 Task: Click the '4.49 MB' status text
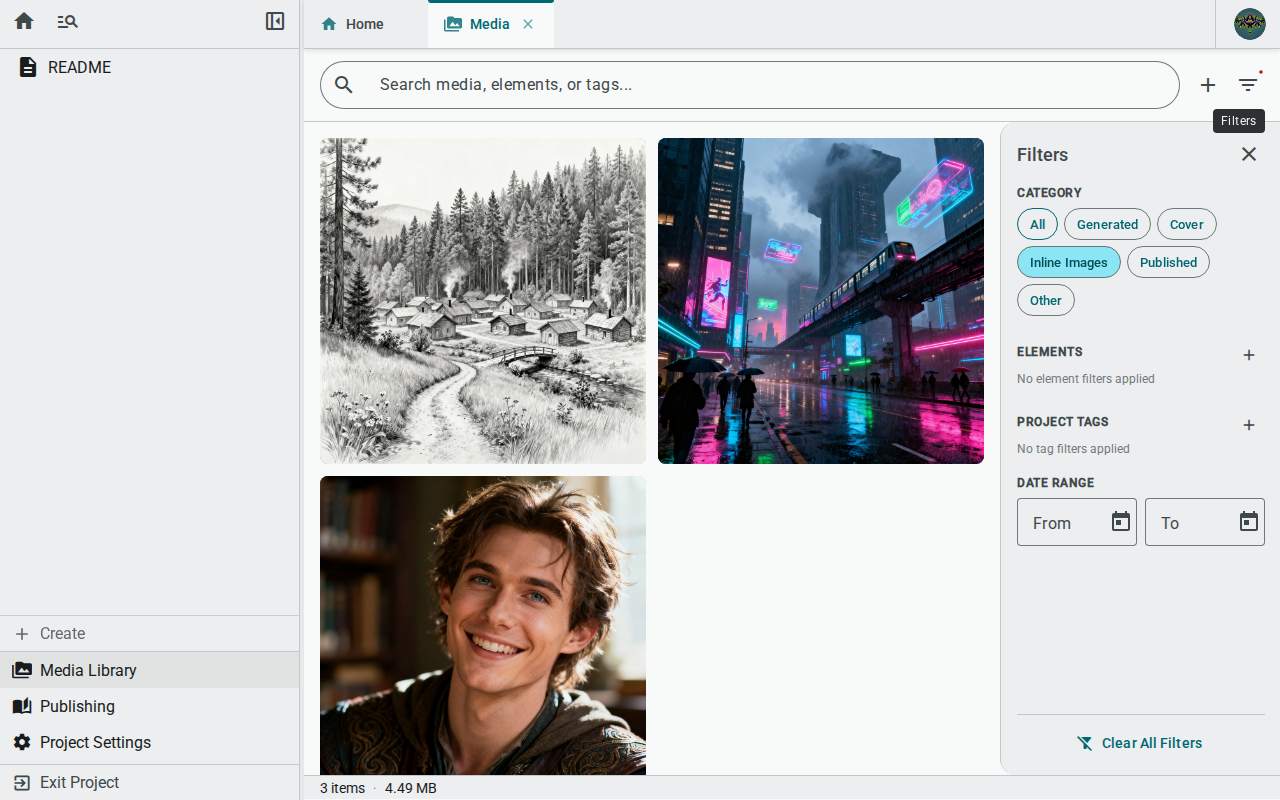pos(411,788)
